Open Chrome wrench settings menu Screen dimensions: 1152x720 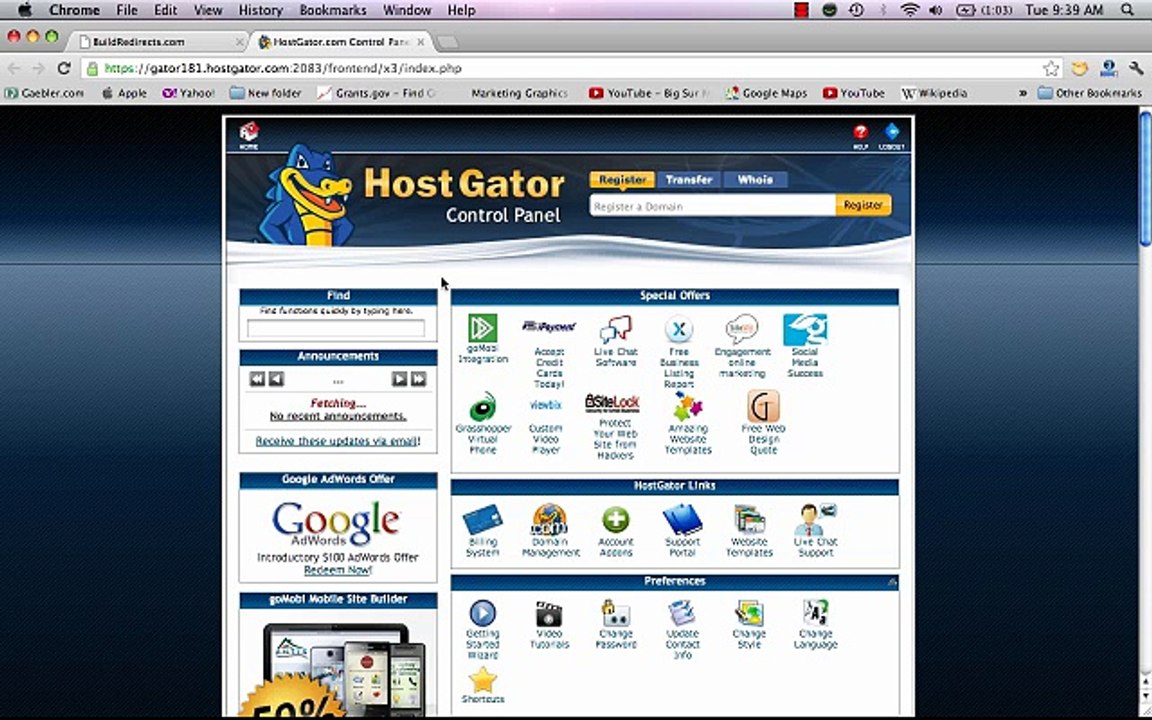(1136, 68)
